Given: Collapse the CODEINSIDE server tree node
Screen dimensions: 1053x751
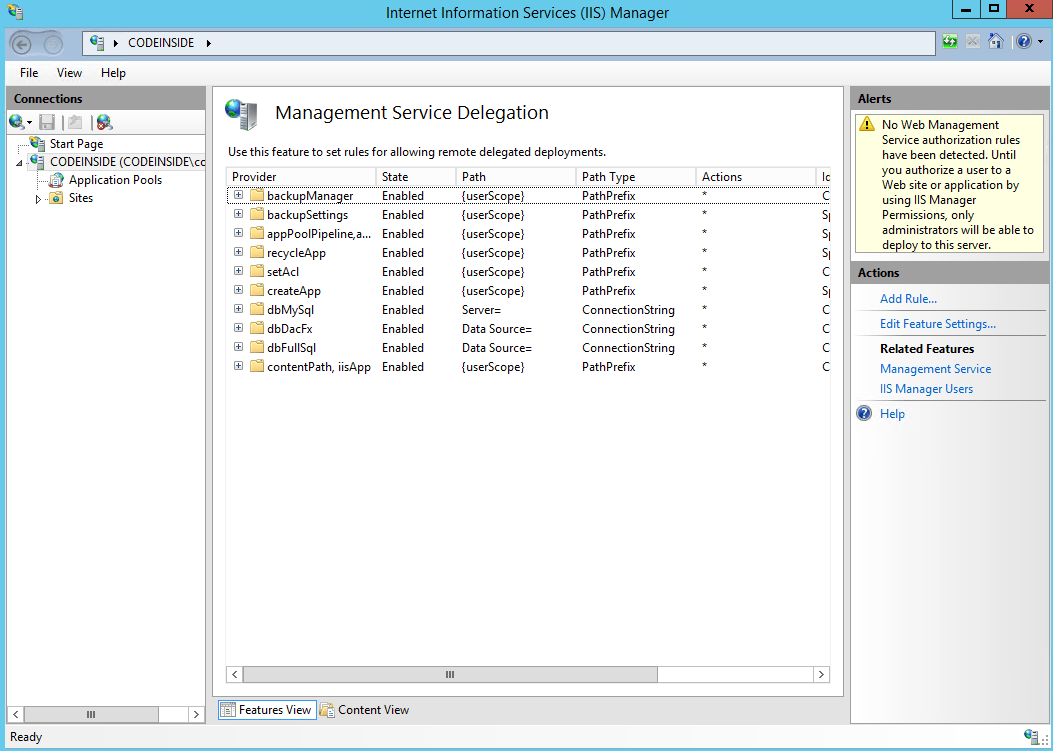Looking at the screenshot, I should [19, 163].
